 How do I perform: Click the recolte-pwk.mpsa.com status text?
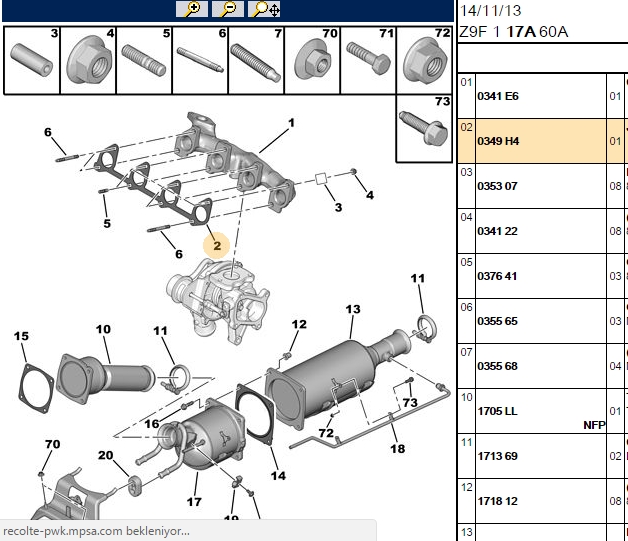click(97, 531)
